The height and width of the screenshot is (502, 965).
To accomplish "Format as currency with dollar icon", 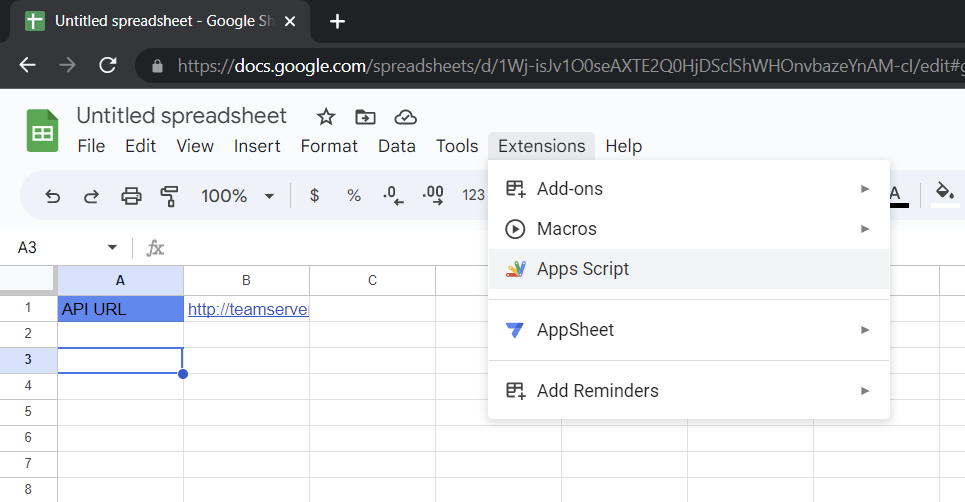I will (x=314, y=196).
